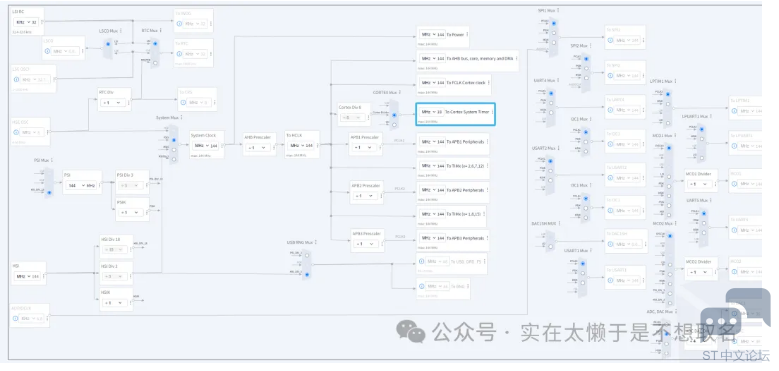Click the info icon in the LSCO box

[x=48, y=51]
